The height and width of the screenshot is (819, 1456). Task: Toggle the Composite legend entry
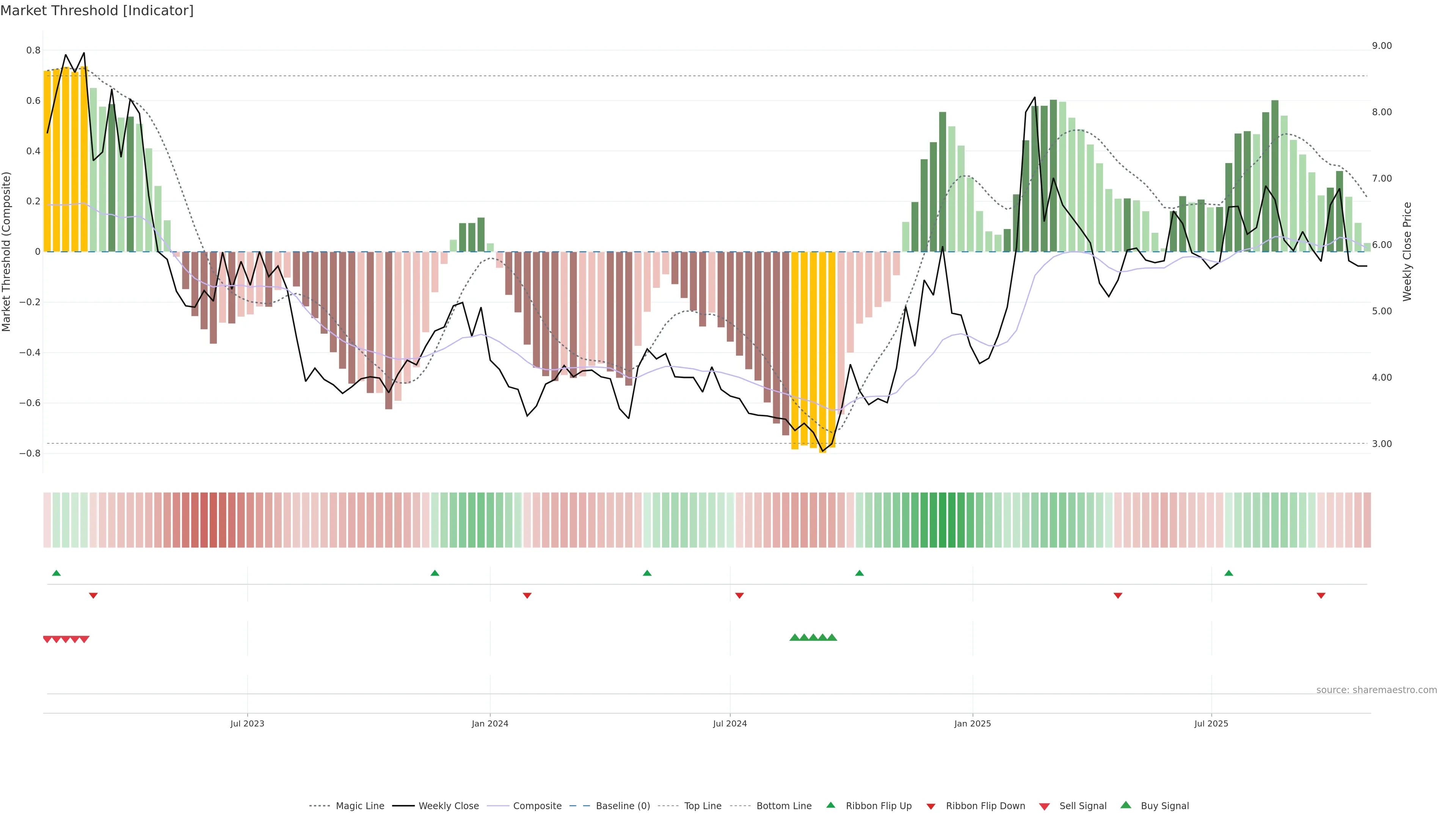537,806
